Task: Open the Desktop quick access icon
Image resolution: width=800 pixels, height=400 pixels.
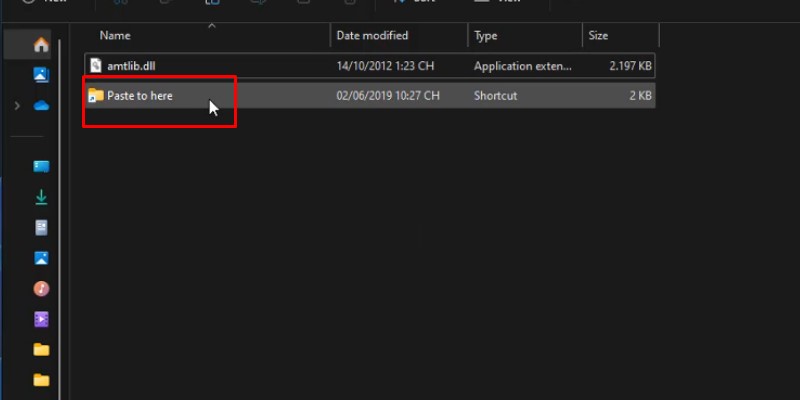Action: pos(41,167)
